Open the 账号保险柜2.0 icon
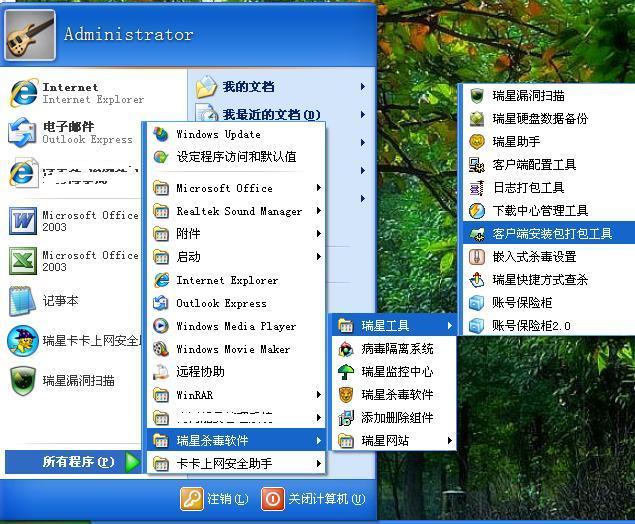This screenshot has height=524, width=635. point(477,326)
